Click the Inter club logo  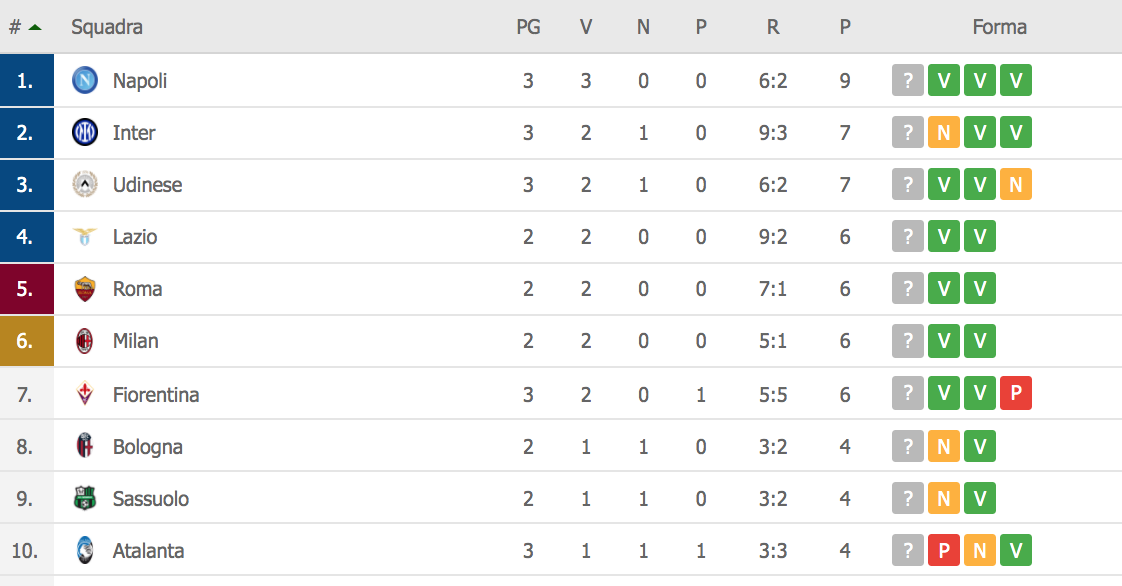click(85, 133)
